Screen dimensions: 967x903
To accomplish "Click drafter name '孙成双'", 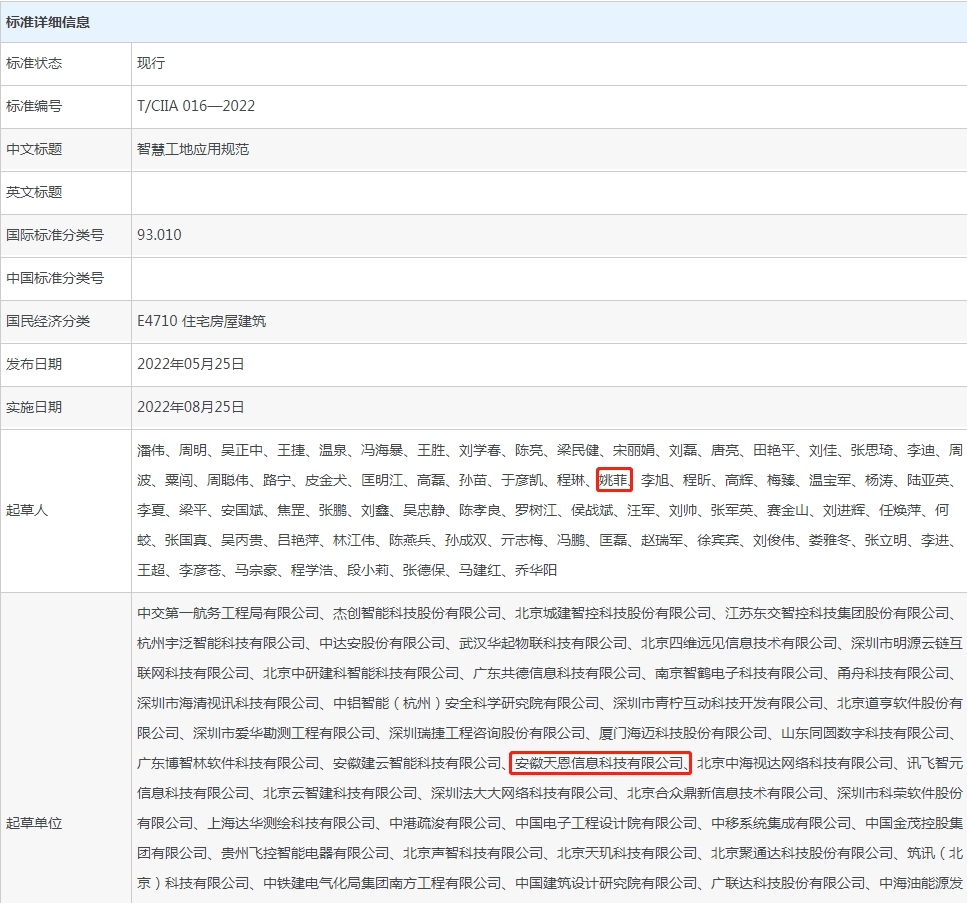I will 466,540.
